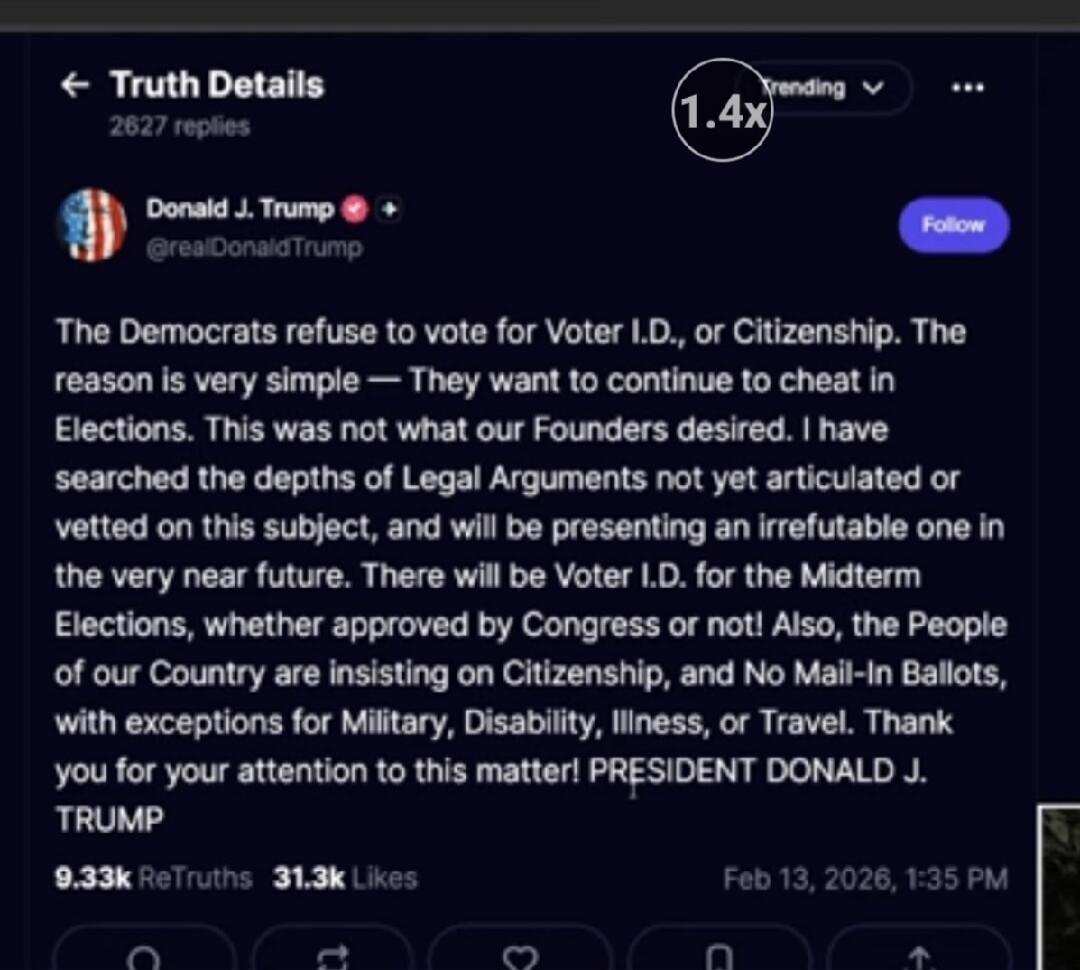
Task: Adjust the 1.4x playback speed control
Action: [x=722, y=110]
